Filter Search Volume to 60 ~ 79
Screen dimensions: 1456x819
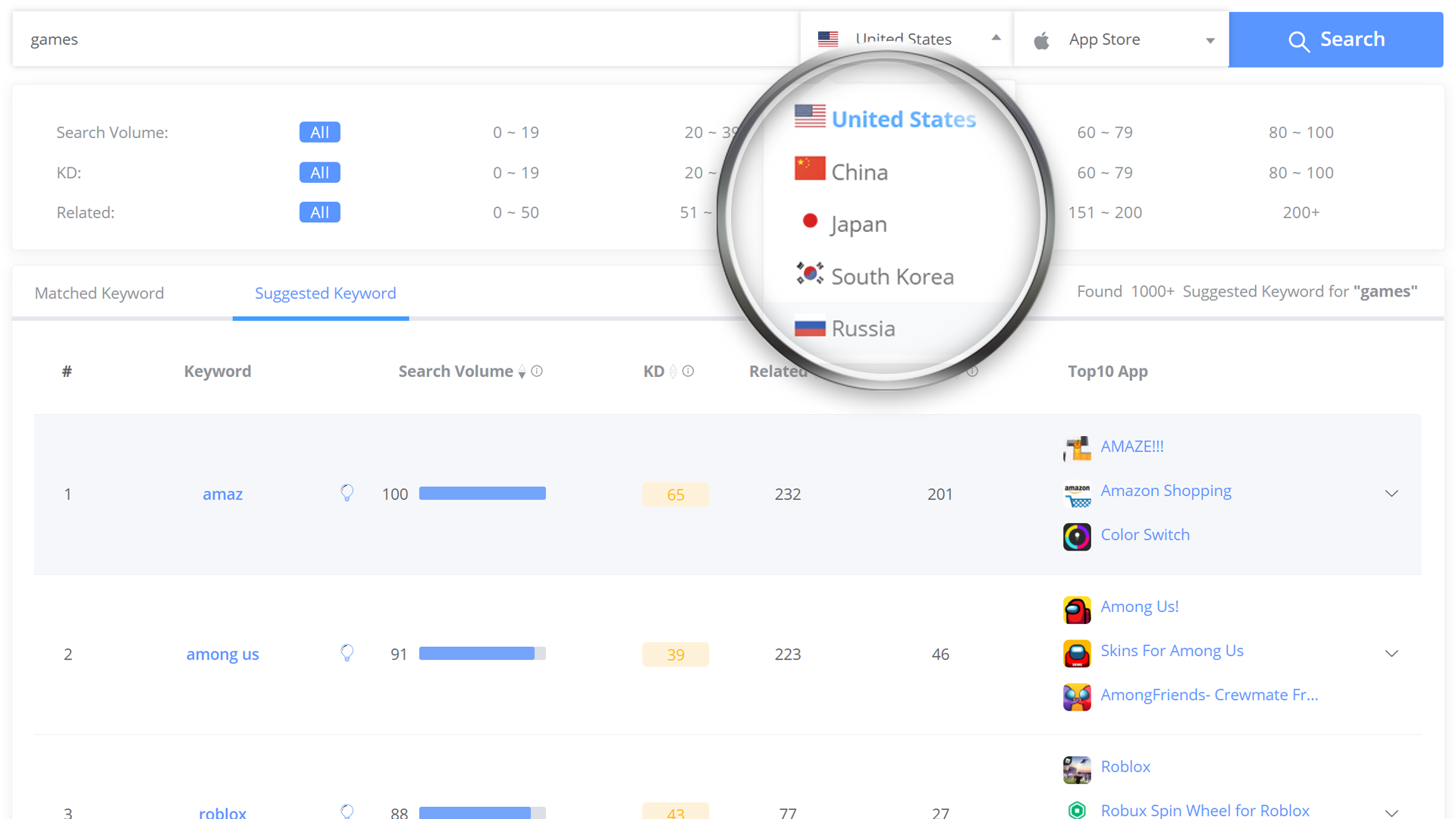(x=1105, y=132)
